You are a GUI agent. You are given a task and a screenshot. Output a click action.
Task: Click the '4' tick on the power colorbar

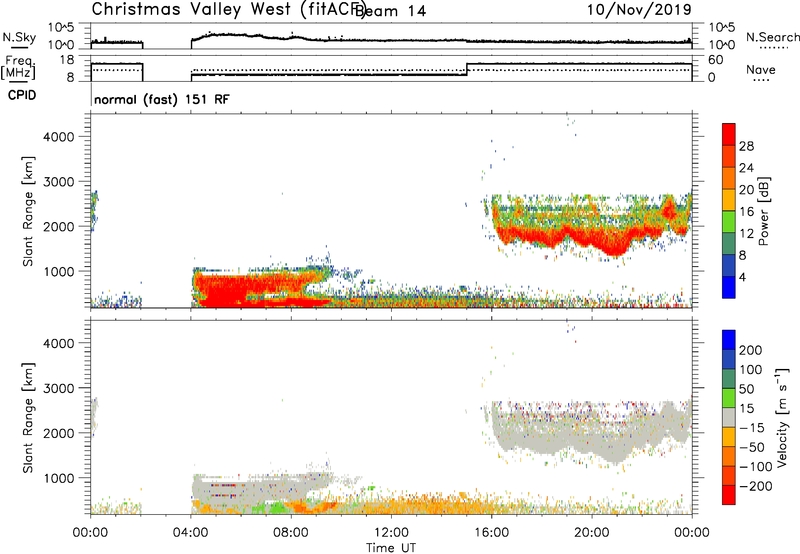[742, 277]
